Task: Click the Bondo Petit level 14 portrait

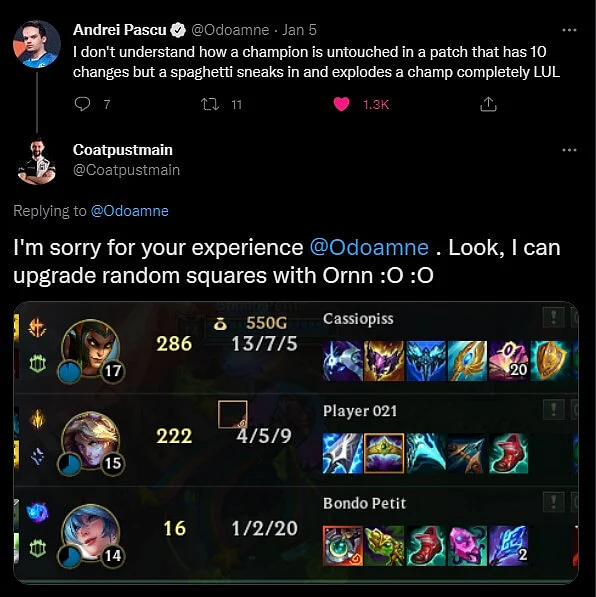Action: pyautogui.click(x=91, y=535)
